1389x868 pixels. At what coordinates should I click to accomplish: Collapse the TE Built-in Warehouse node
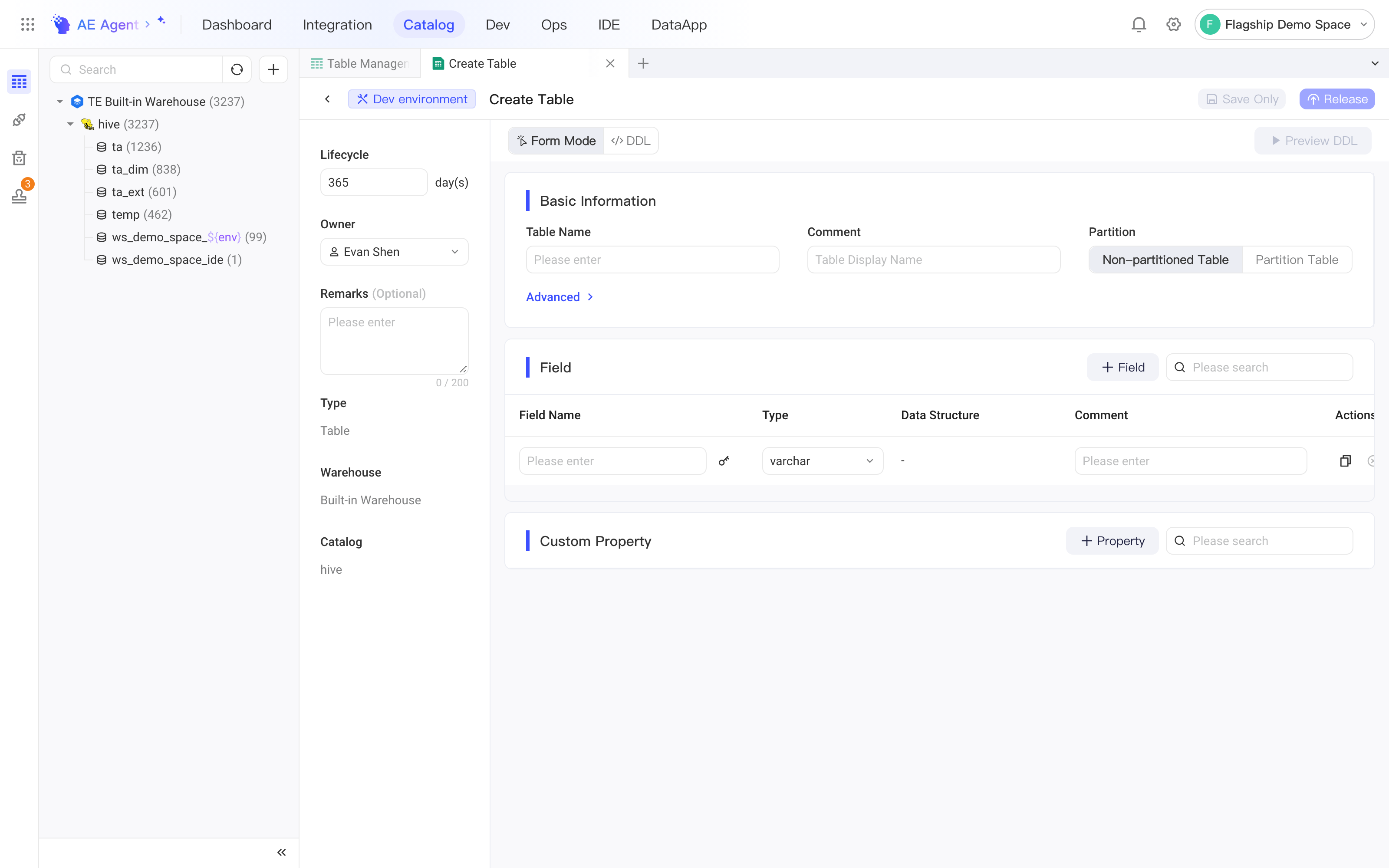tap(60, 102)
